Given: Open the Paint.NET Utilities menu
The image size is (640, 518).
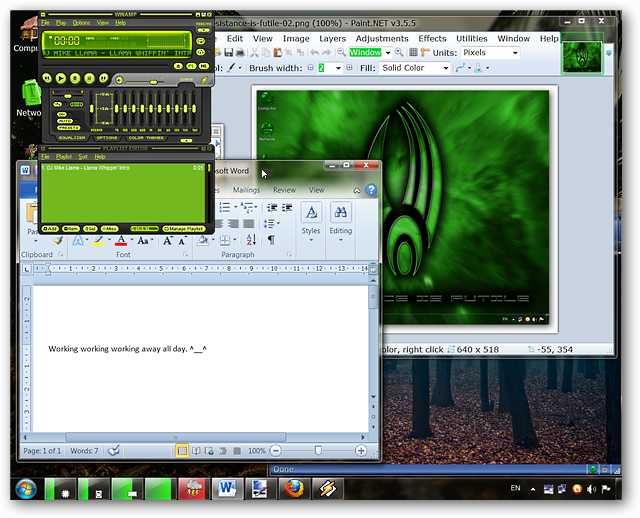Looking at the screenshot, I should coord(472,38).
